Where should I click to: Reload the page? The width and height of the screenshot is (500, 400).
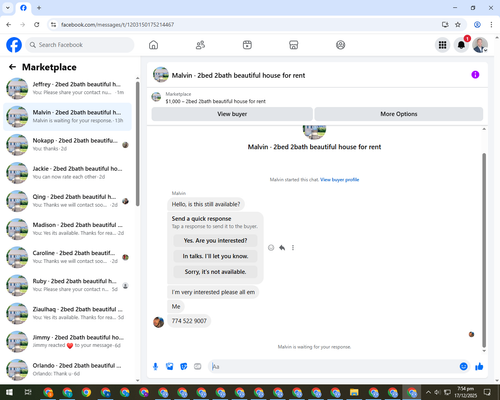pos(37,24)
